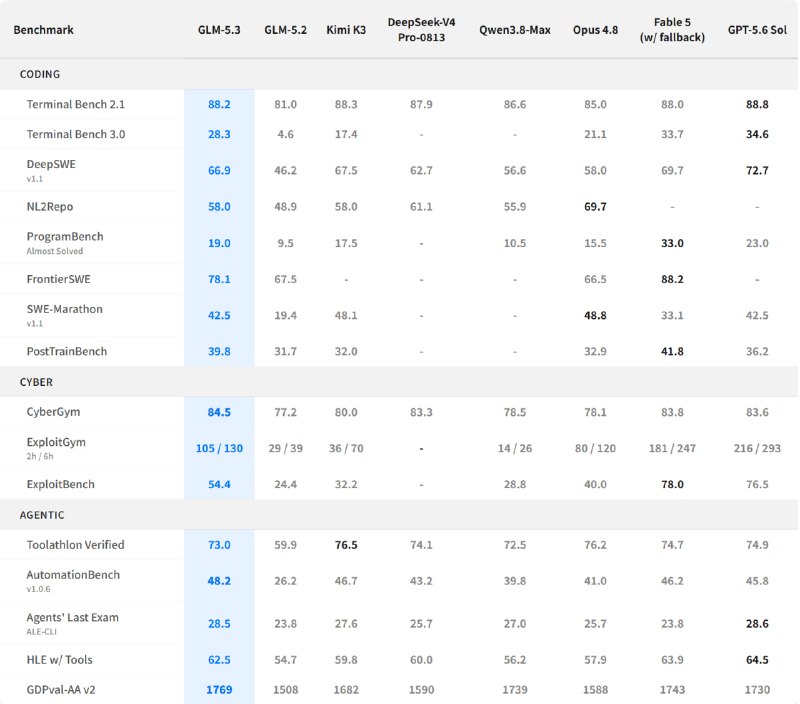Click the DeepSWE benchmark name
The width and height of the screenshot is (800, 704).
[x=51, y=164]
